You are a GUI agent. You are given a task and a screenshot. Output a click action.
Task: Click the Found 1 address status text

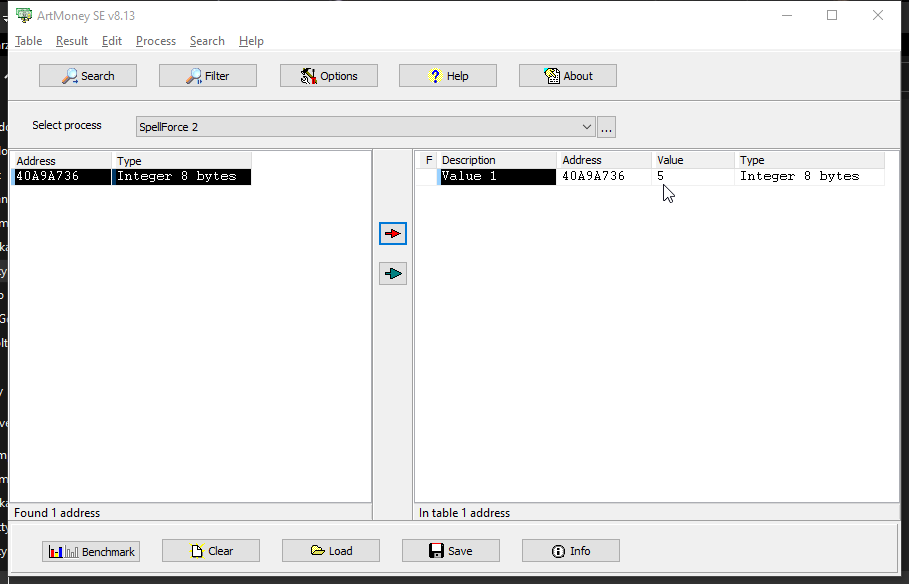click(57, 513)
